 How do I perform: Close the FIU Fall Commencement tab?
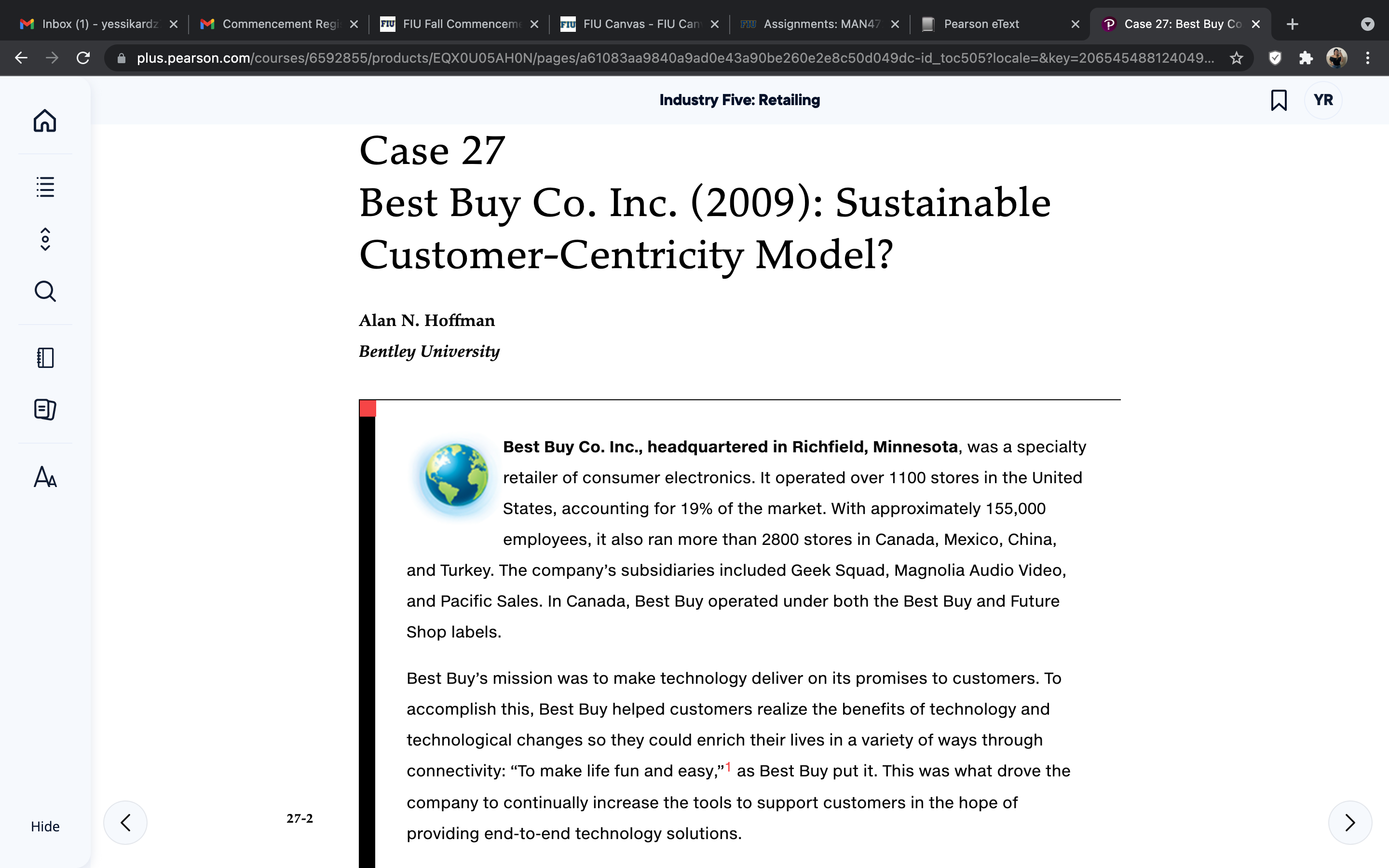[534, 24]
